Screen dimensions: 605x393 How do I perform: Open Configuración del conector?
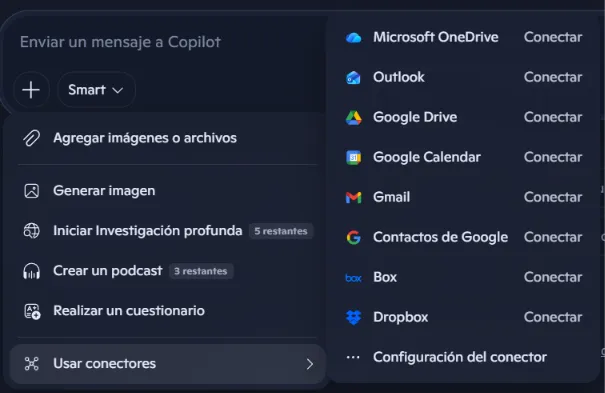[460, 357]
